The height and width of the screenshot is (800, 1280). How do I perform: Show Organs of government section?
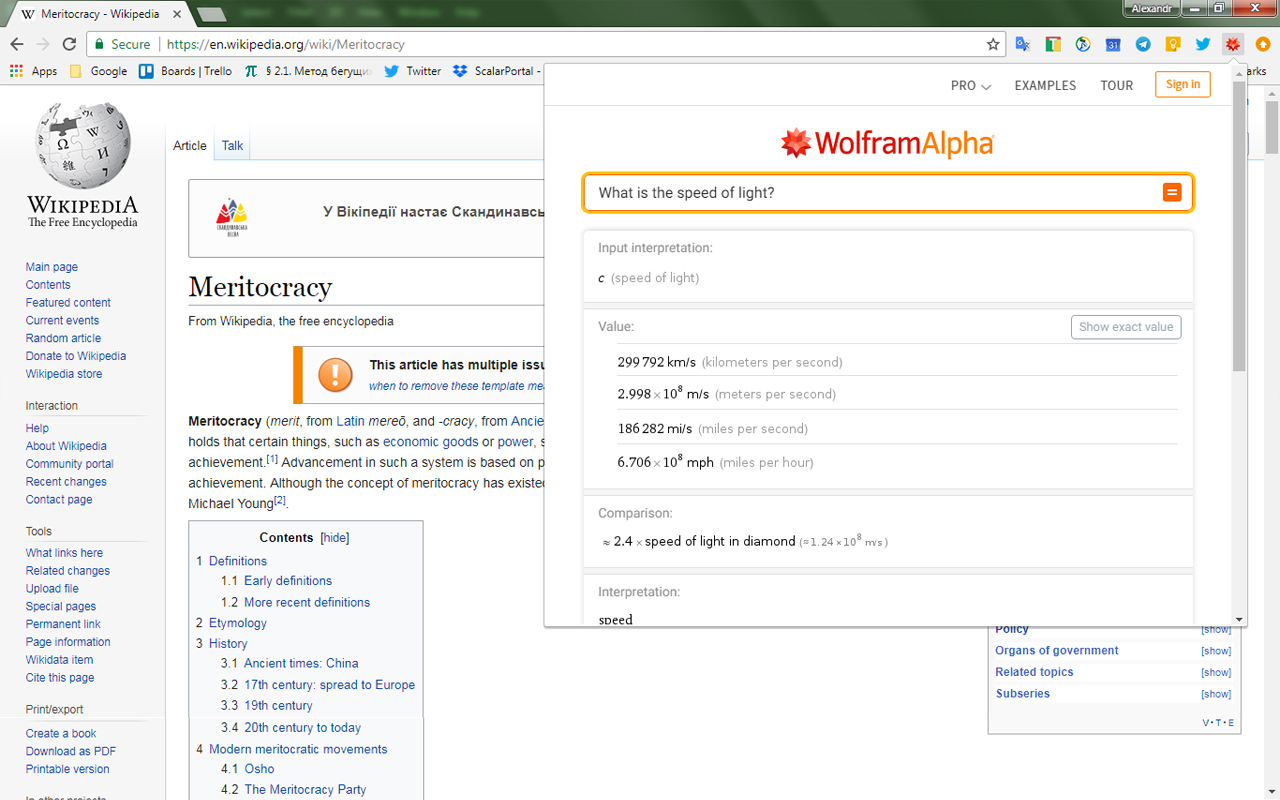1216,651
